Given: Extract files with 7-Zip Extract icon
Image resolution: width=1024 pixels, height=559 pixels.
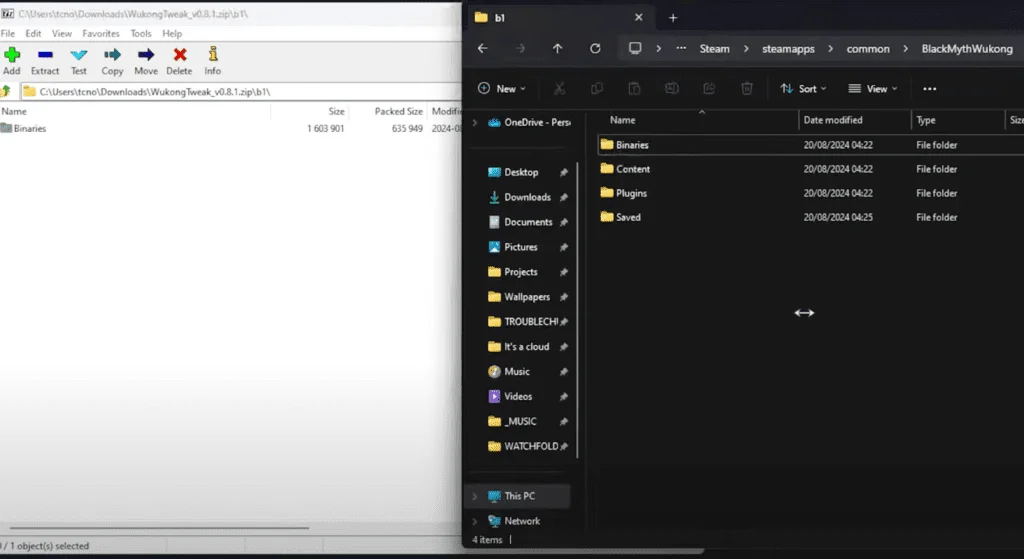Looking at the screenshot, I should point(45,61).
